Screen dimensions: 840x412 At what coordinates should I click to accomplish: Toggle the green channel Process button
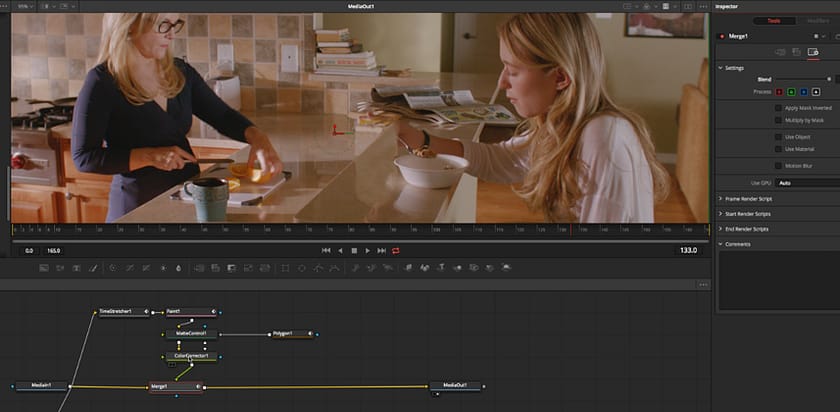pyautogui.click(x=791, y=92)
